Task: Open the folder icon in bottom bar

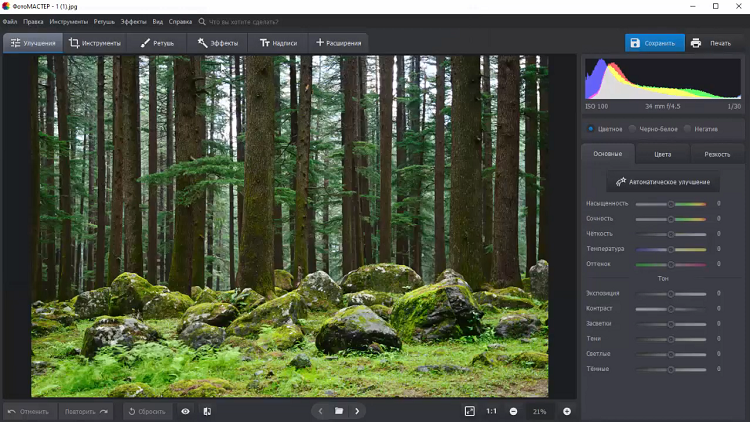Action: pyautogui.click(x=339, y=411)
